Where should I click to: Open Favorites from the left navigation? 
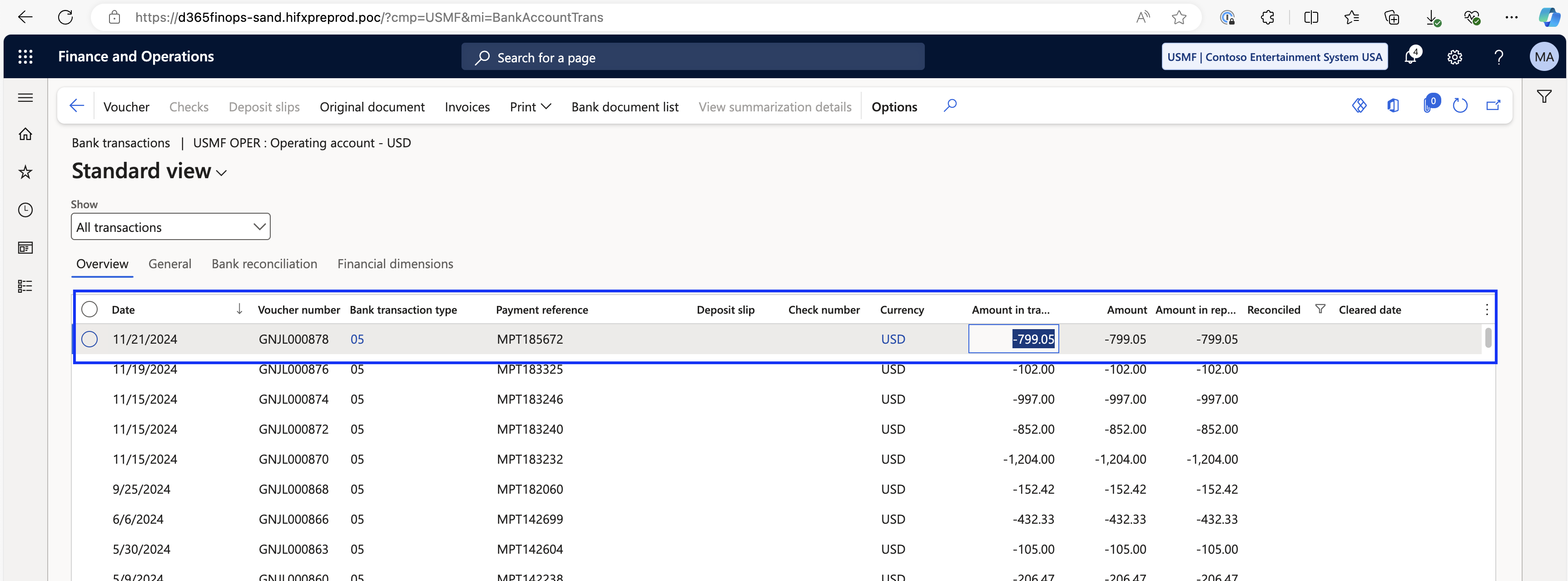click(25, 172)
